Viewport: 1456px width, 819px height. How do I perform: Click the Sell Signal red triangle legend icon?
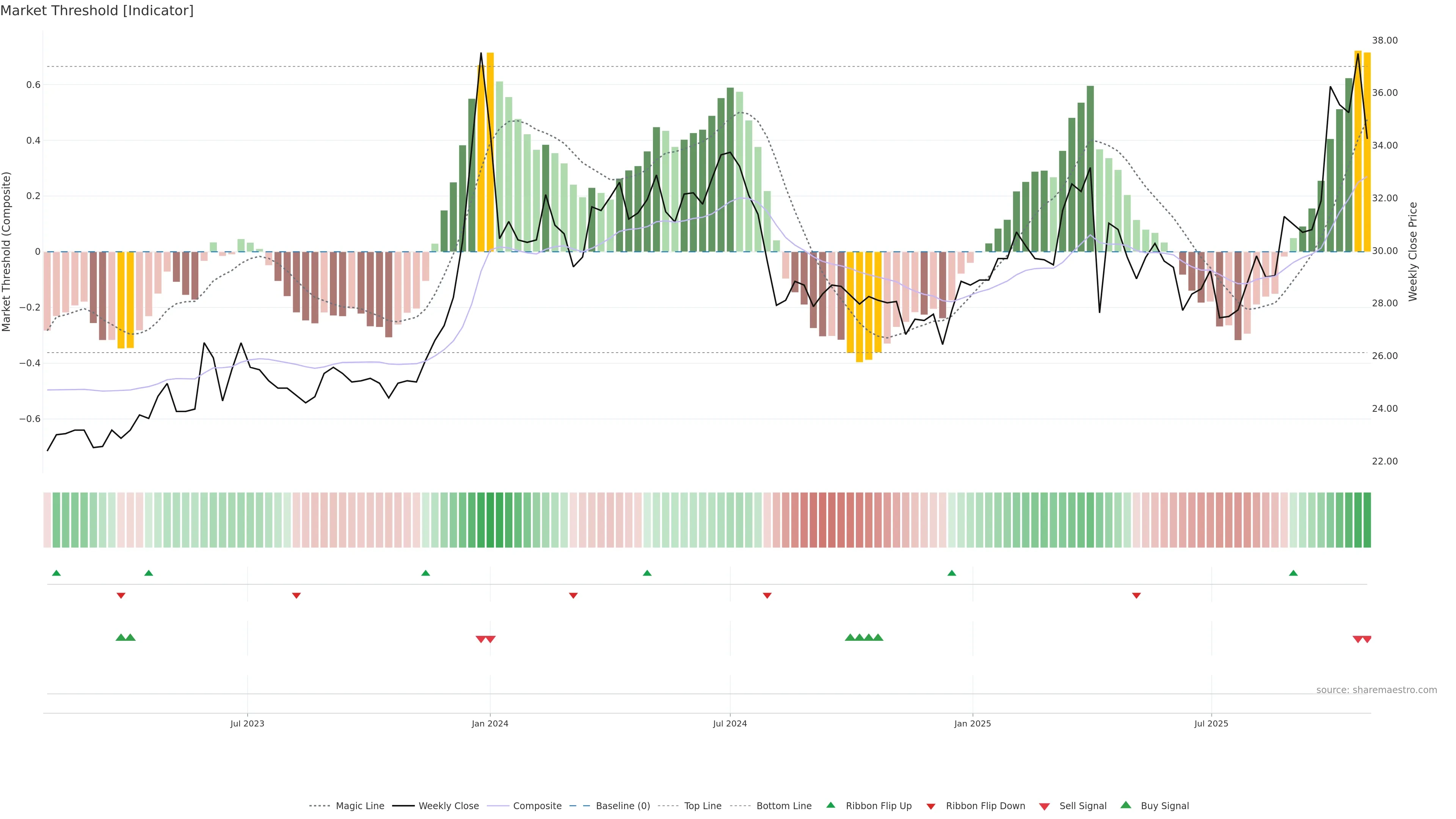pyautogui.click(x=1044, y=806)
